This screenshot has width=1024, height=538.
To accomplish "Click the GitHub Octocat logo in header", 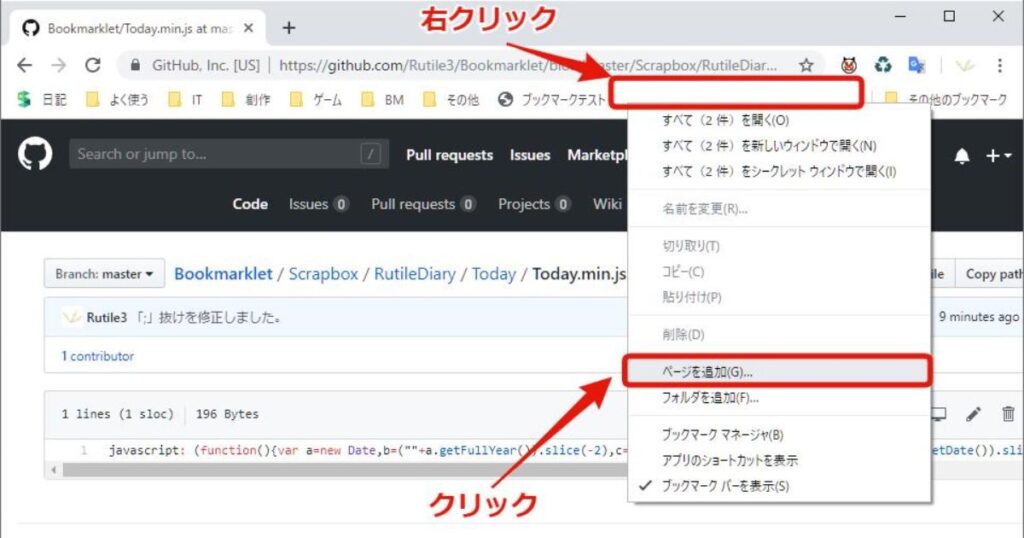I will coord(35,155).
